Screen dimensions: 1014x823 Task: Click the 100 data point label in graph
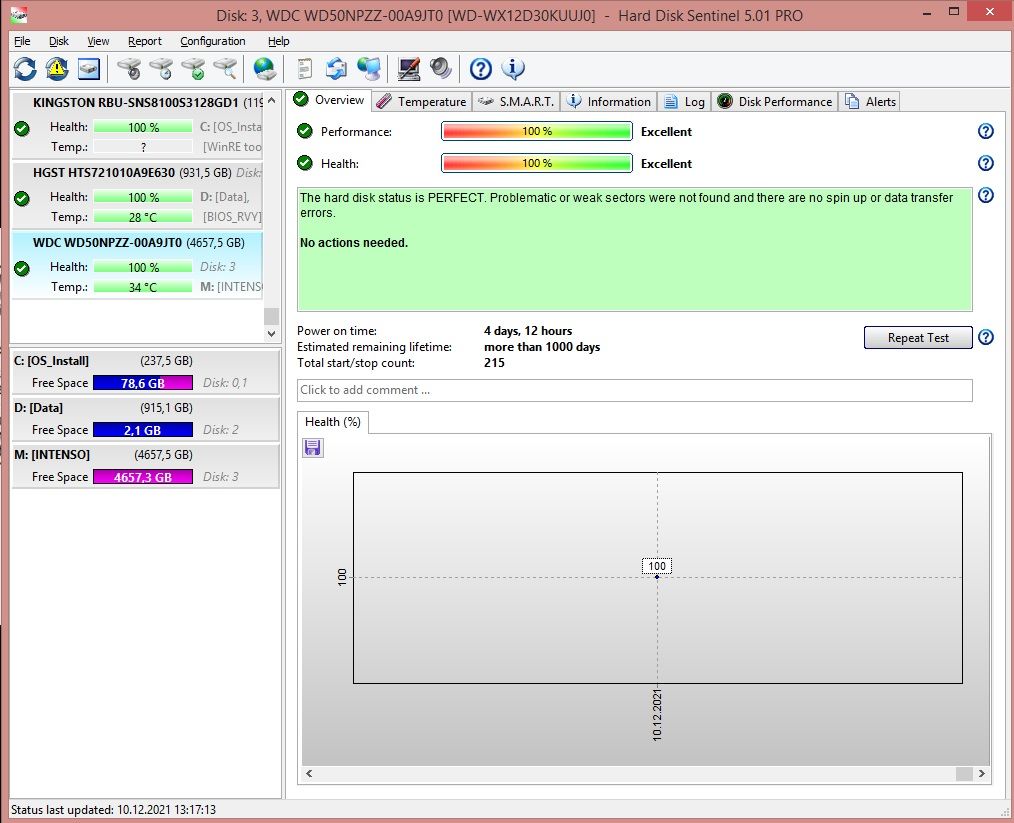pyautogui.click(x=657, y=566)
